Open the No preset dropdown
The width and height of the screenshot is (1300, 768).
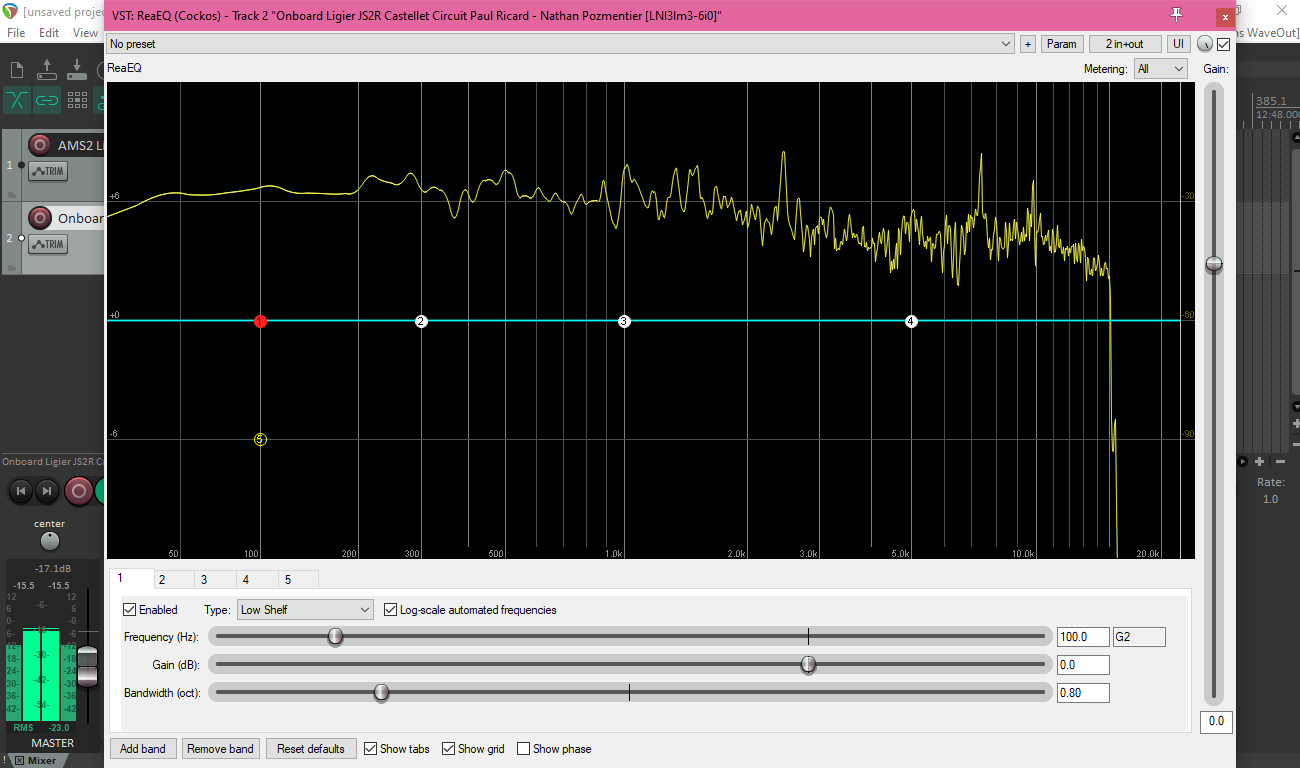pos(561,44)
